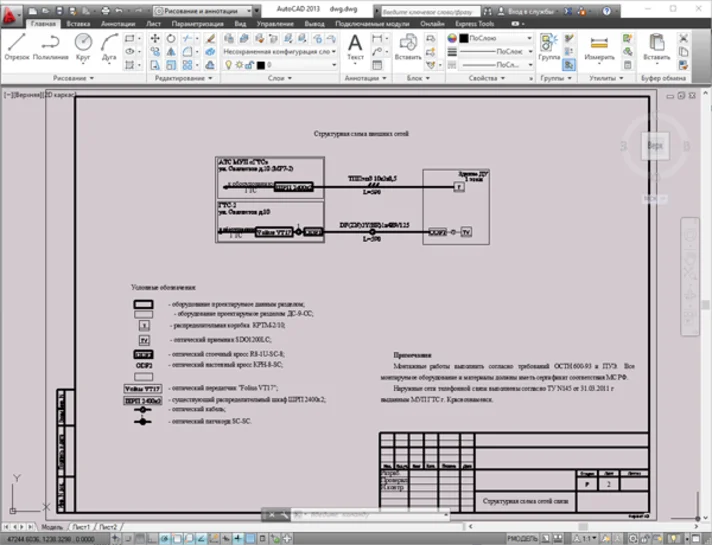Viewport: 712px width, 545px height.
Task: Click the keyword search input field
Action: [x=424, y=8]
